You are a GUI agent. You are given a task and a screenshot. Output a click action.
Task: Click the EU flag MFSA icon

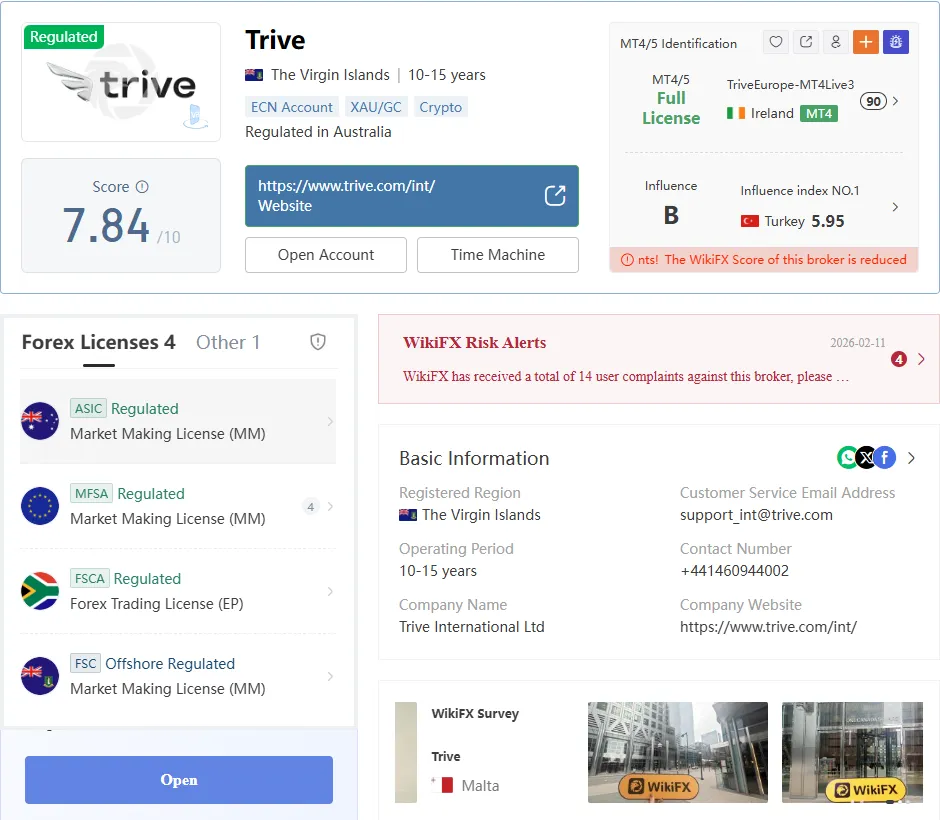(x=40, y=506)
